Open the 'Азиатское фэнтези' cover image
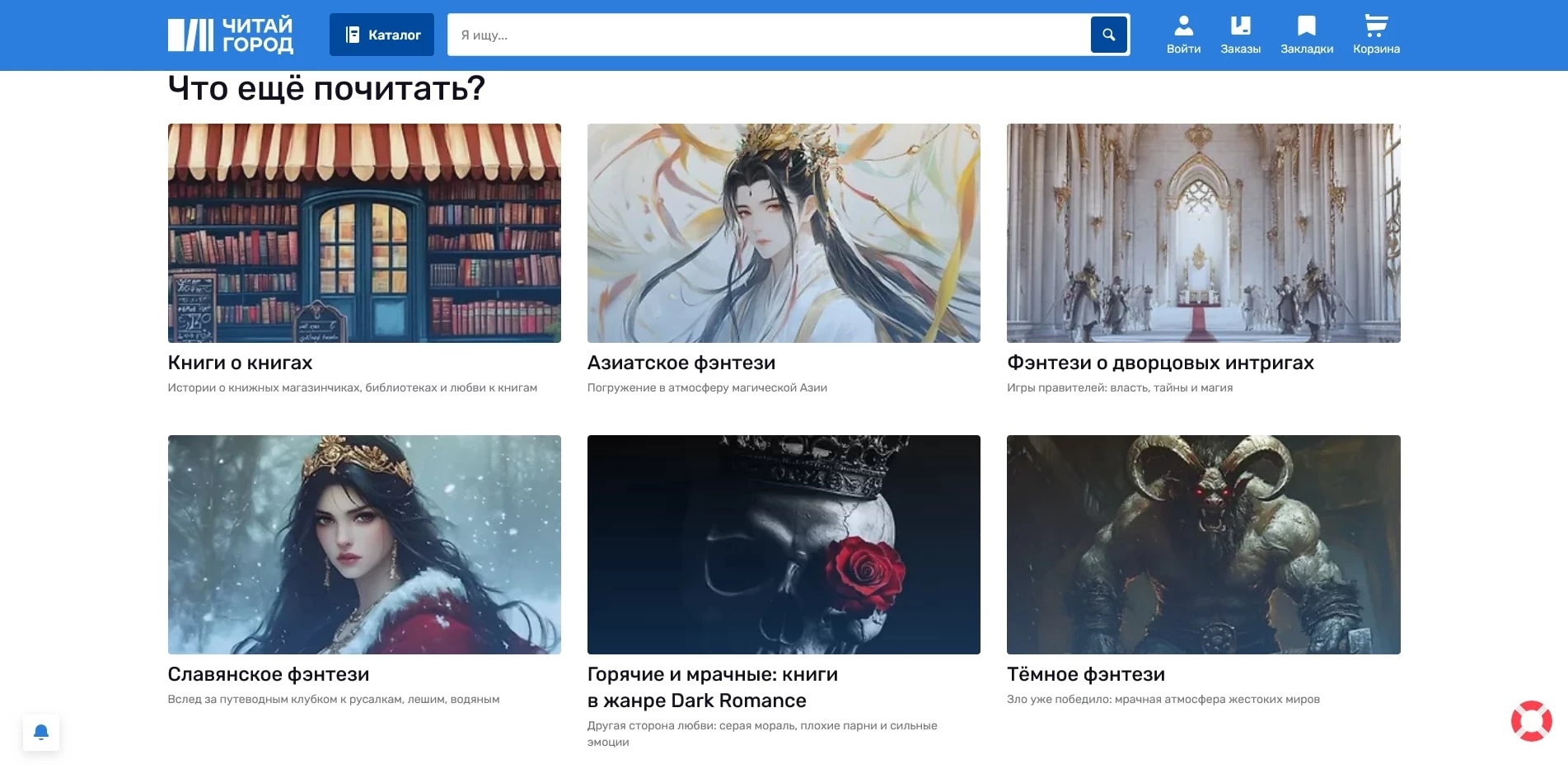1568x764 pixels. 784,233
